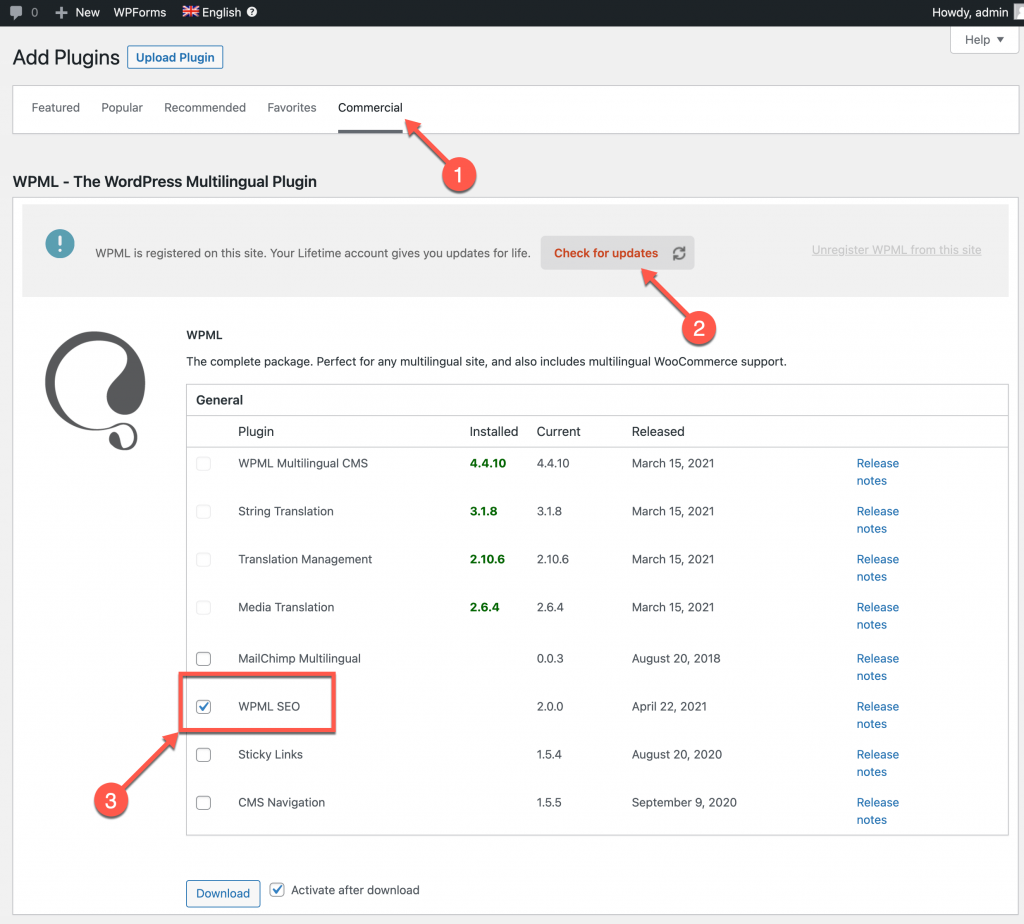The width and height of the screenshot is (1024, 924).
Task: Open Release notes for WPML Multilingual CMS
Action: click(x=878, y=471)
